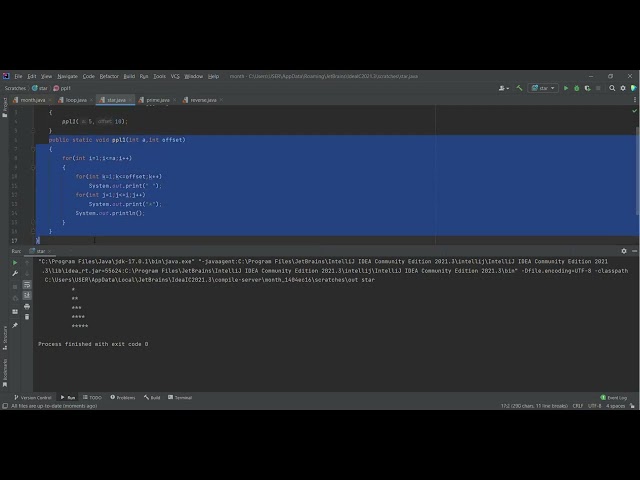
Task: Click the ppl1 method breadcrumb
Action: pos(62,88)
